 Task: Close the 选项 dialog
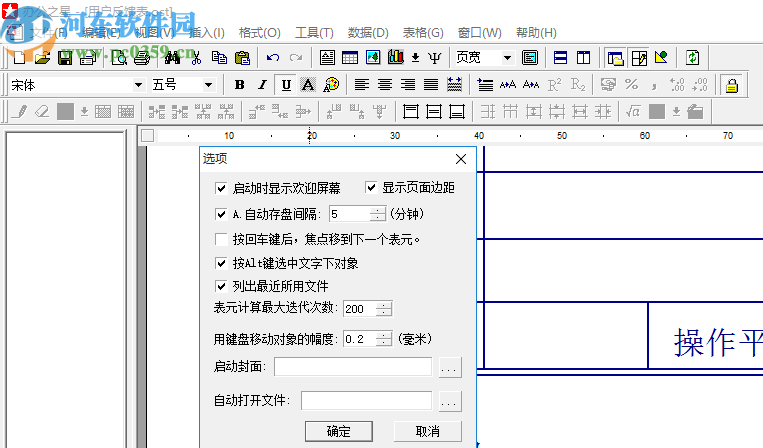(x=461, y=159)
